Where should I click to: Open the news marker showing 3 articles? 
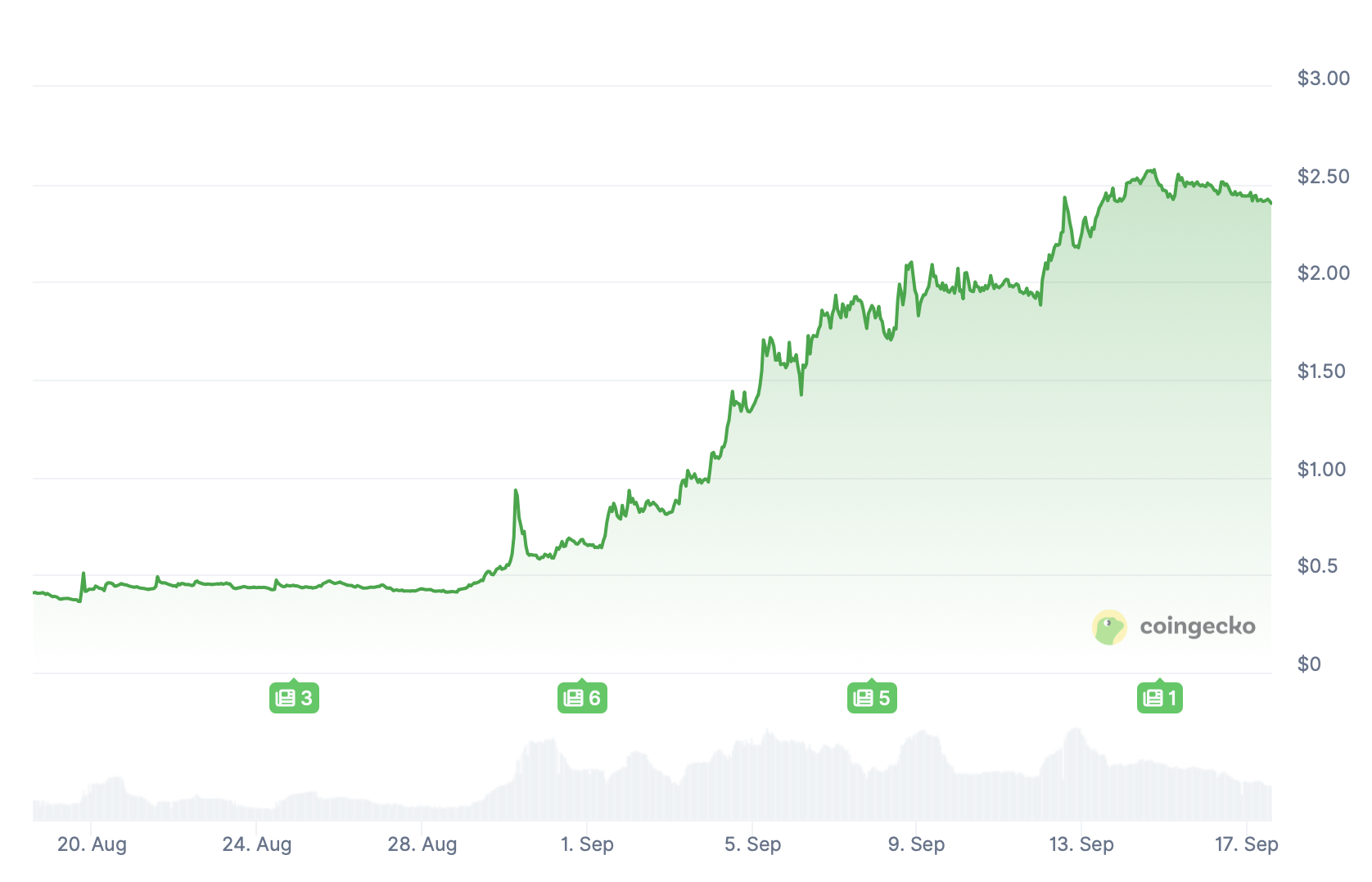(x=294, y=698)
